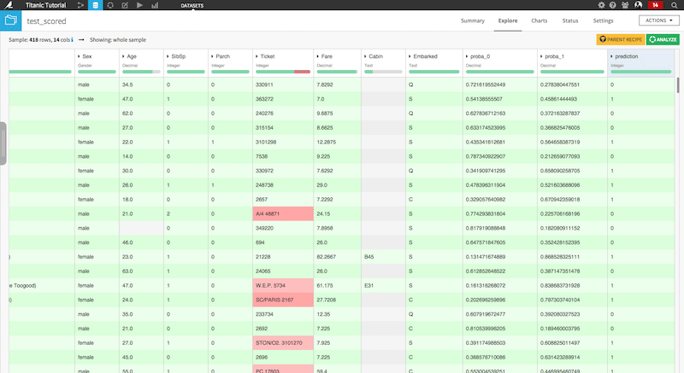This screenshot has width=684, height=373.
Task: Open the red notifications counter 14
Action: coord(655,5)
